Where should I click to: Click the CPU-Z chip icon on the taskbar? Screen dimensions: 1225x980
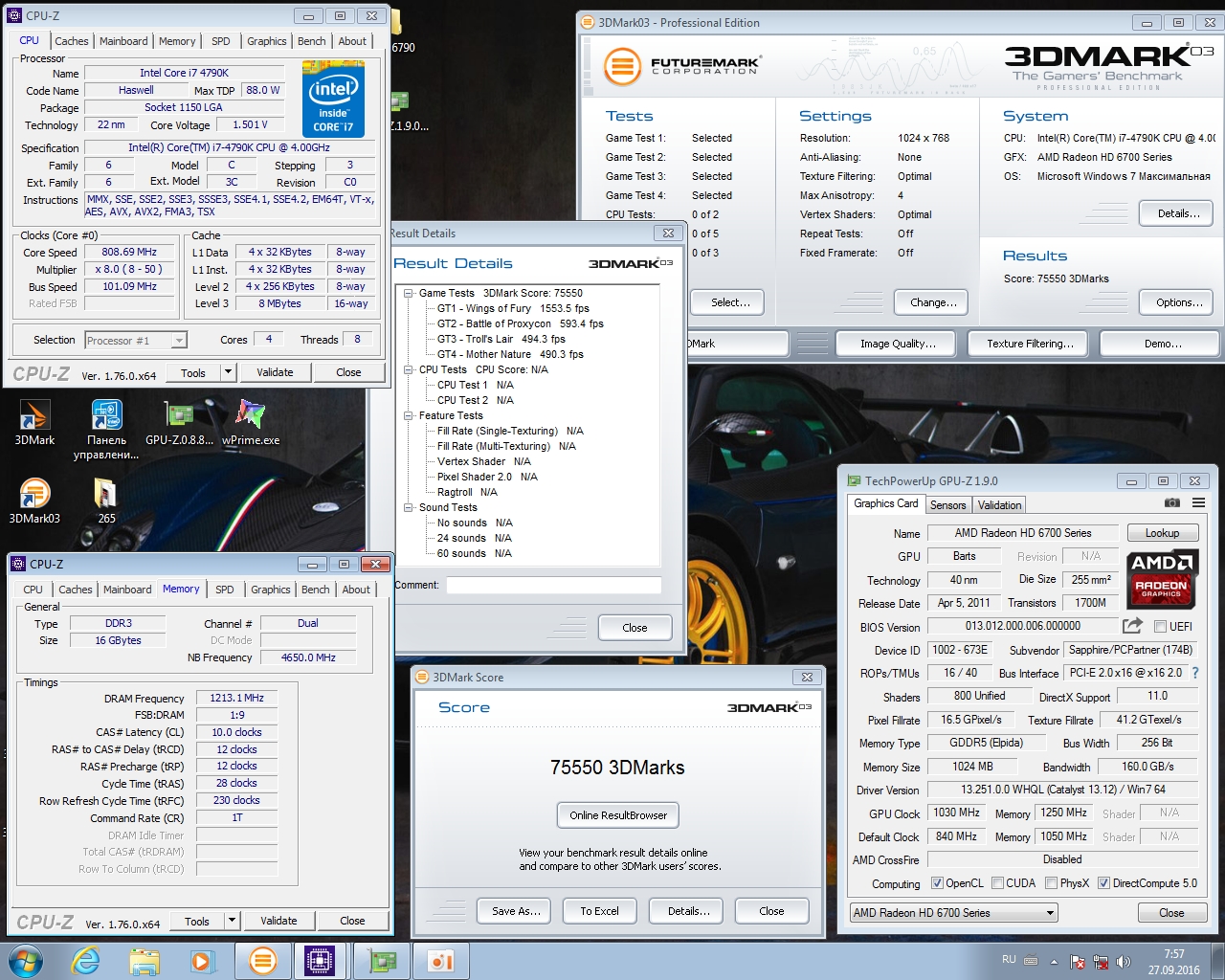click(319, 961)
